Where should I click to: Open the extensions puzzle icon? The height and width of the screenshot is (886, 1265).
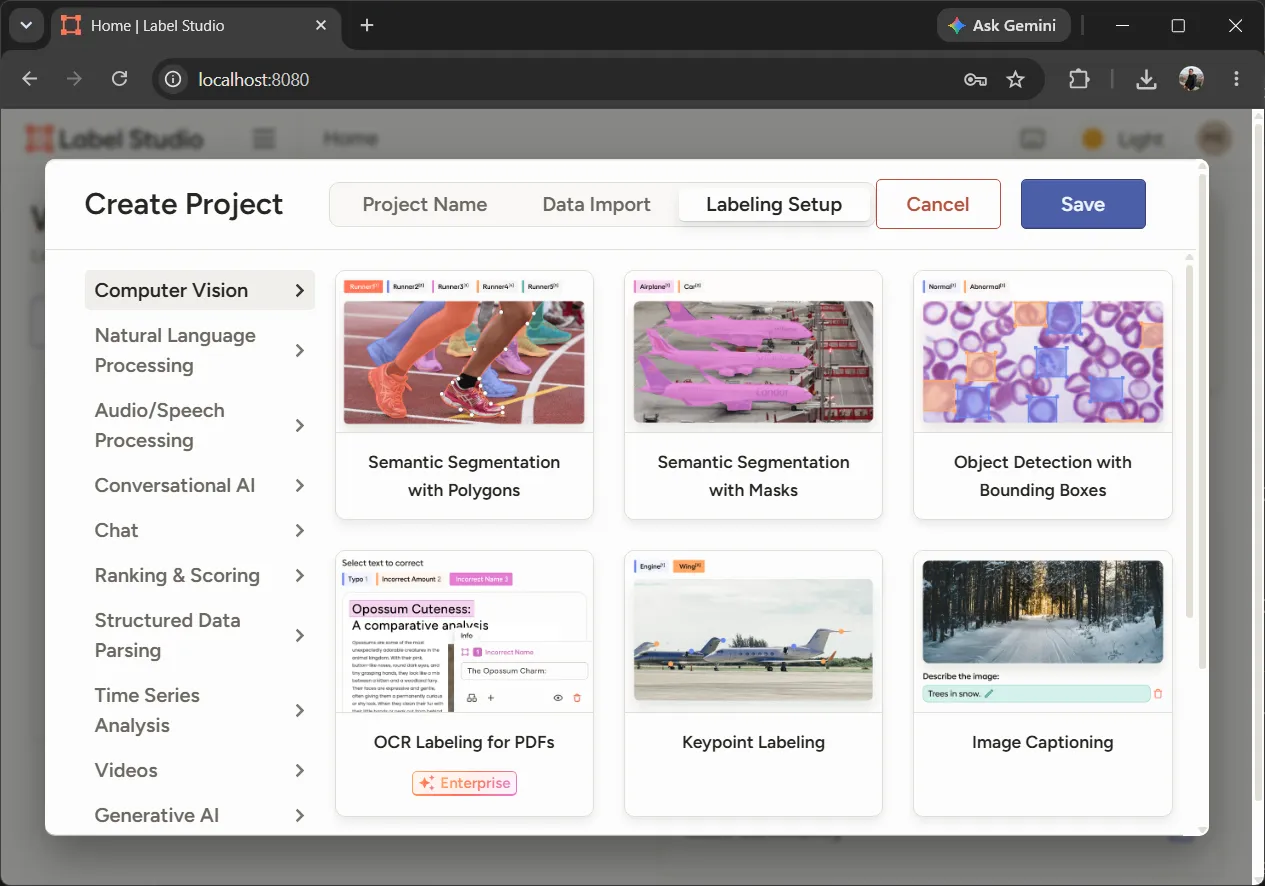(1079, 79)
